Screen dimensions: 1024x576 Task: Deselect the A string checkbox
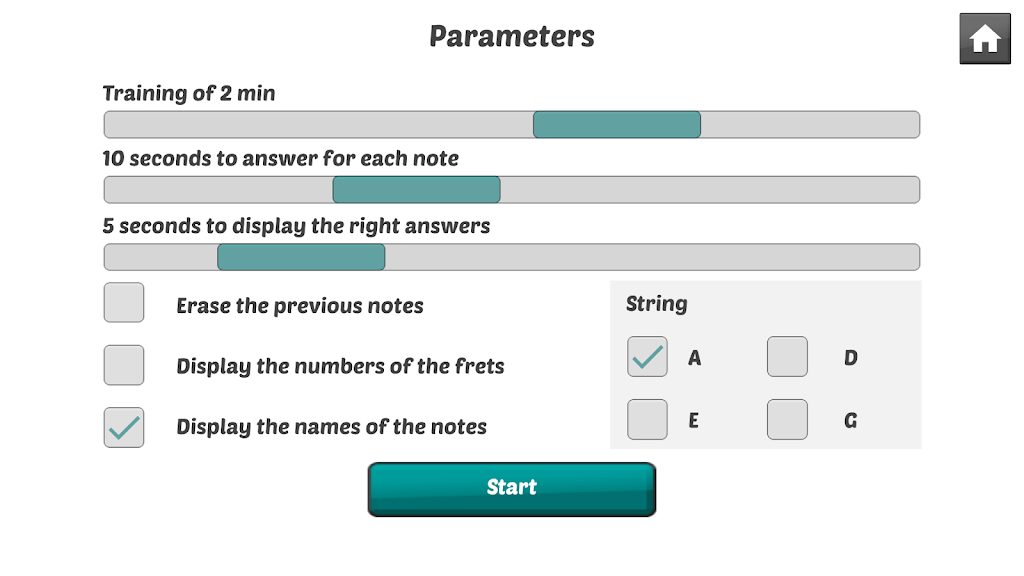pyautogui.click(x=647, y=357)
